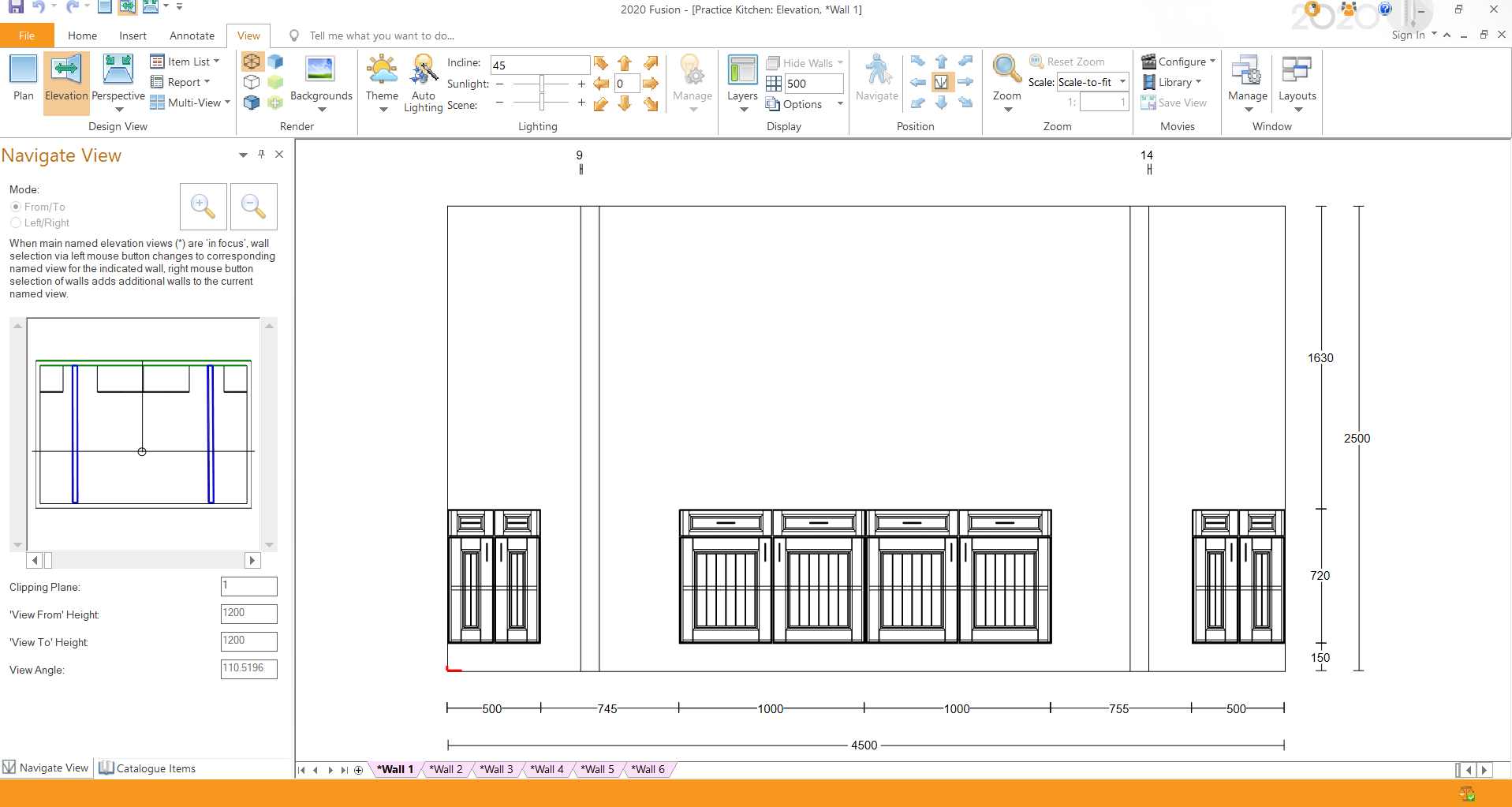This screenshot has height=807, width=1512.
Task: Toggle the grid icon next to 500
Action: tap(774, 84)
